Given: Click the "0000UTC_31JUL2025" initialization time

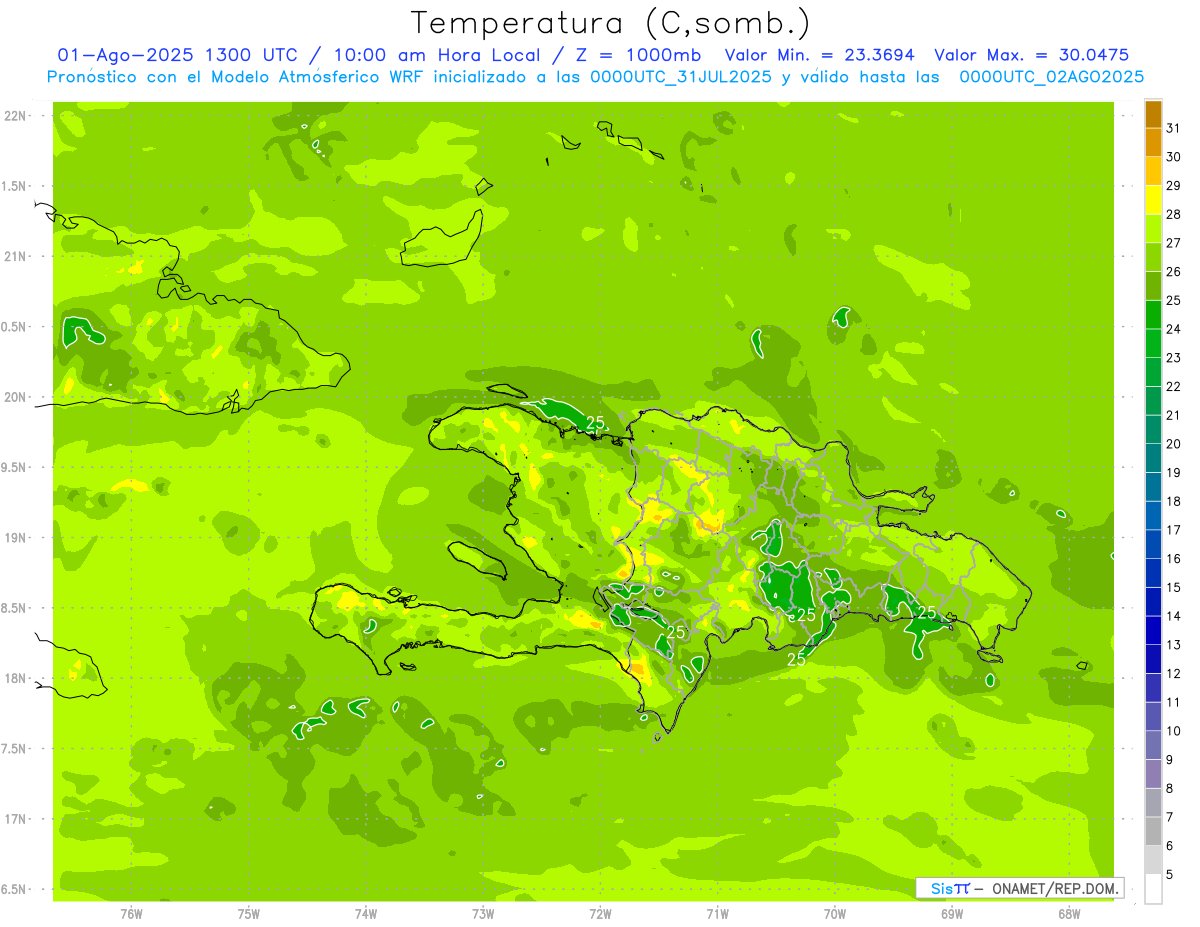Looking at the screenshot, I should [681, 77].
